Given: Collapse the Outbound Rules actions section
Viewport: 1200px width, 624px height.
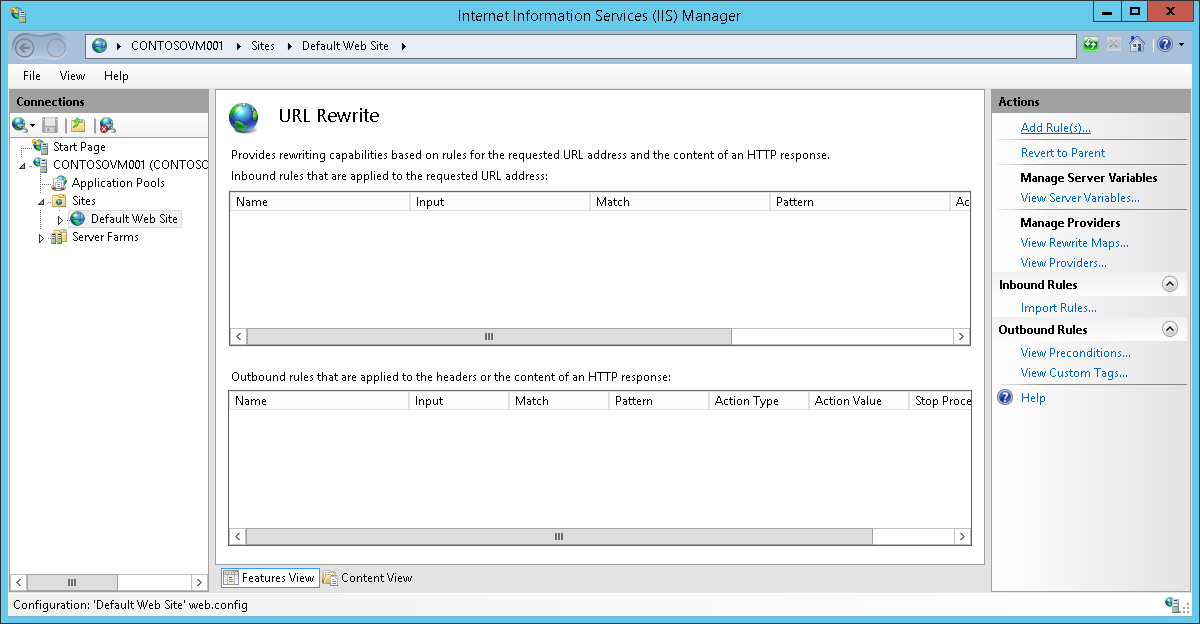Looking at the screenshot, I should click(1170, 329).
